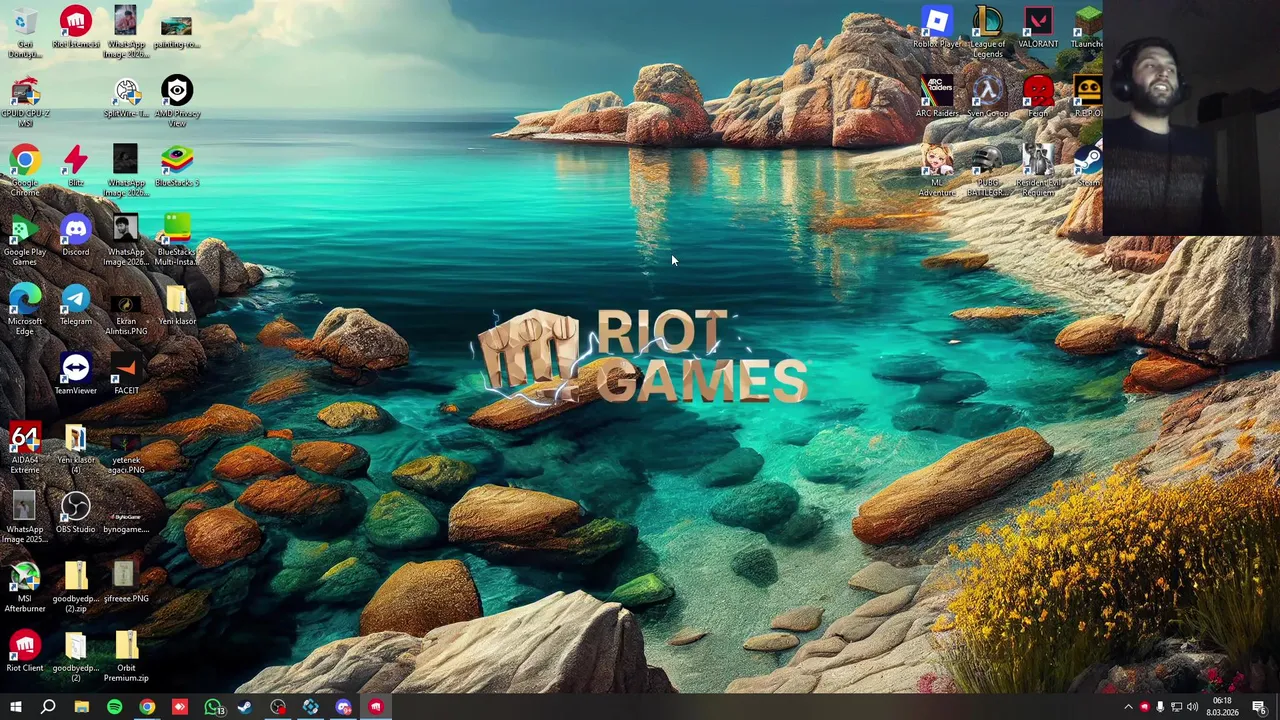This screenshot has width=1280, height=720.
Task: Open the clock showing 06:18
Action: pos(1222,707)
